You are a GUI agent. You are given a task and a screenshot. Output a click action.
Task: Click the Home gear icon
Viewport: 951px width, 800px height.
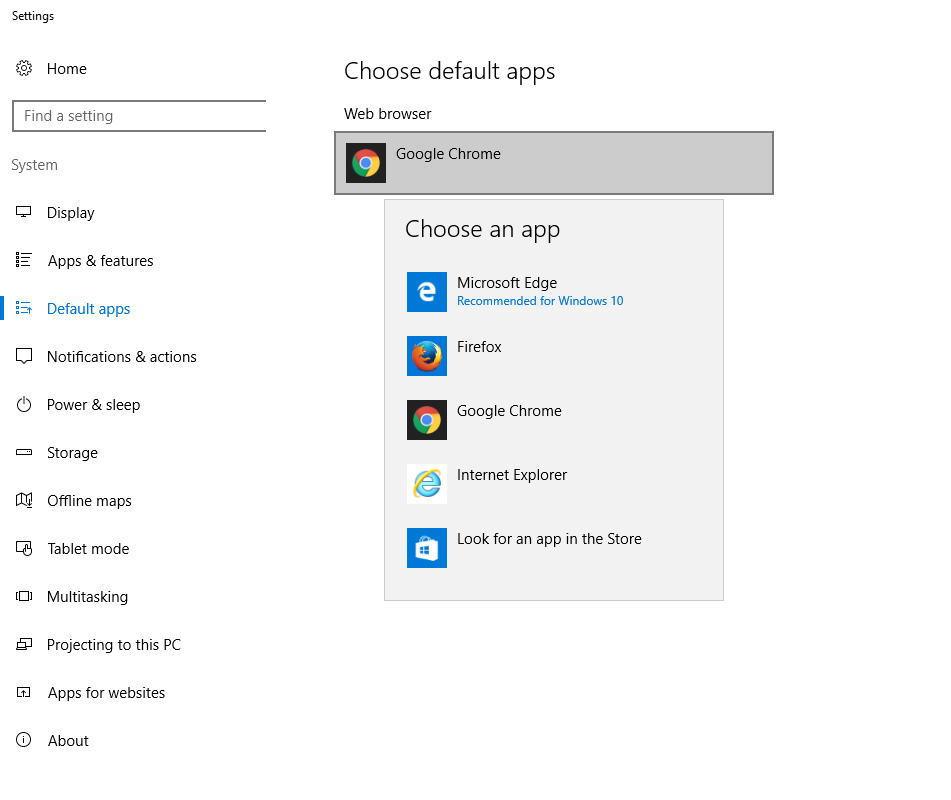(24, 69)
